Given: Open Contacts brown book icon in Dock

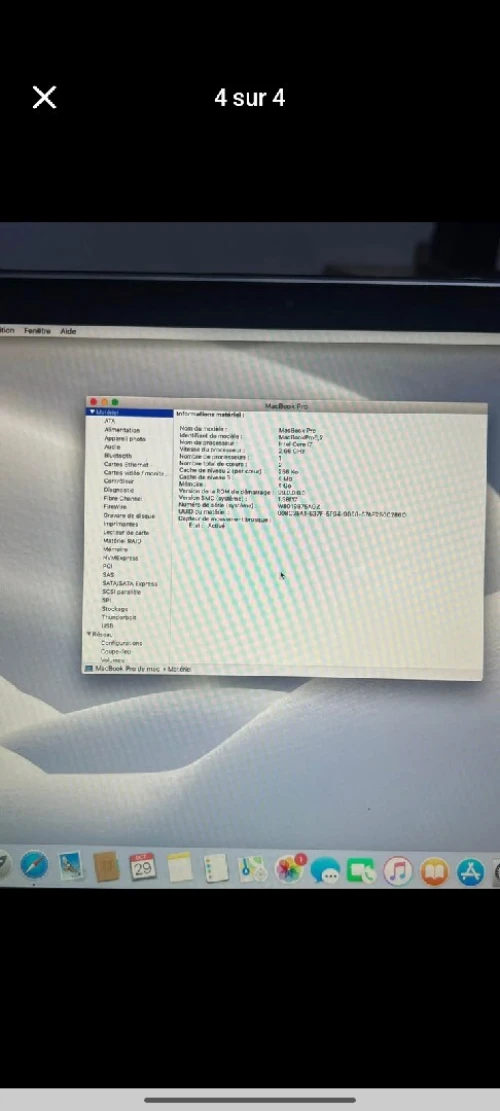Looking at the screenshot, I should [x=106, y=867].
